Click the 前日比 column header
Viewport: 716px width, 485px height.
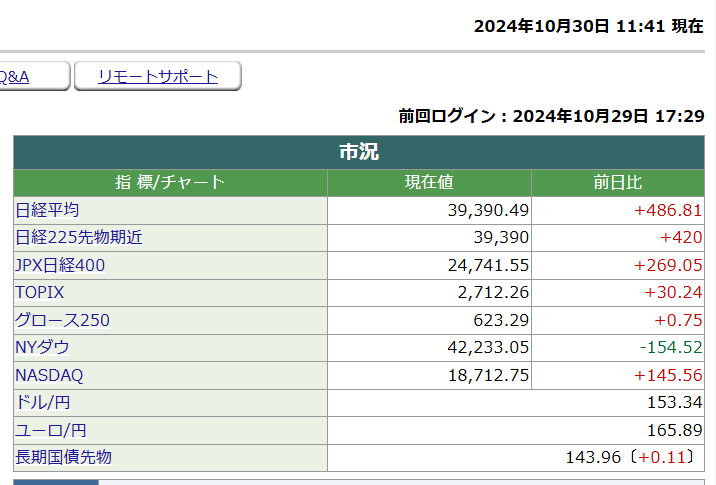click(x=617, y=182)
